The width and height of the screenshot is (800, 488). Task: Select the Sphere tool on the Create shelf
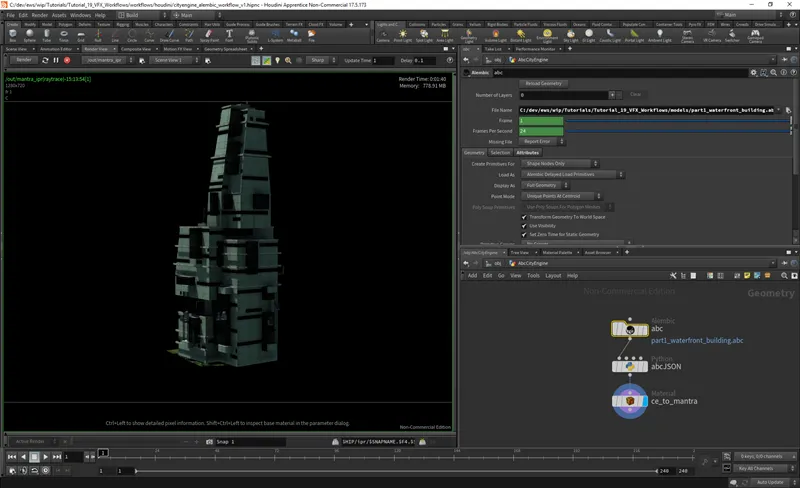[x=31, y=35]
